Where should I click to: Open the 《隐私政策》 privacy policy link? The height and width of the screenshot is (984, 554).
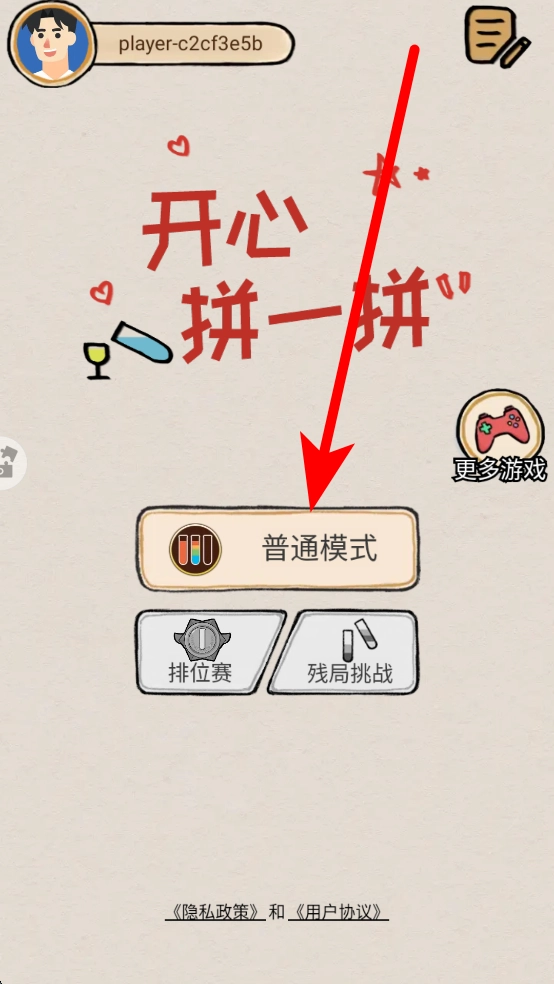pyautogui.click(x=215, y=912)
